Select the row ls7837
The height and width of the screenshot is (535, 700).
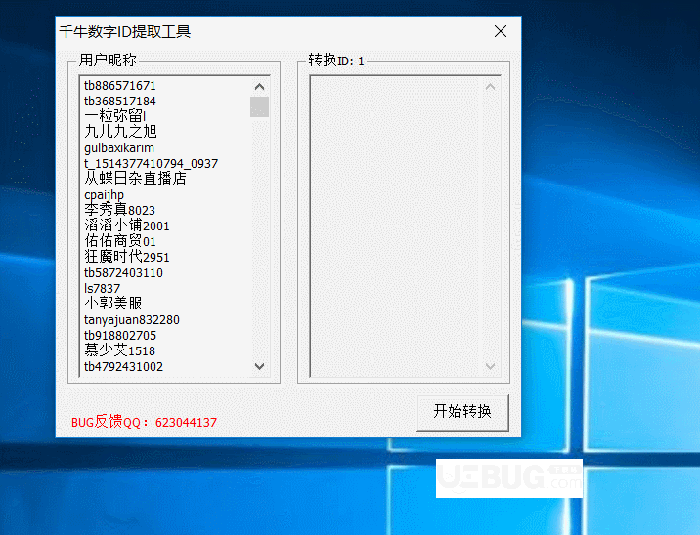click(102, 288)
